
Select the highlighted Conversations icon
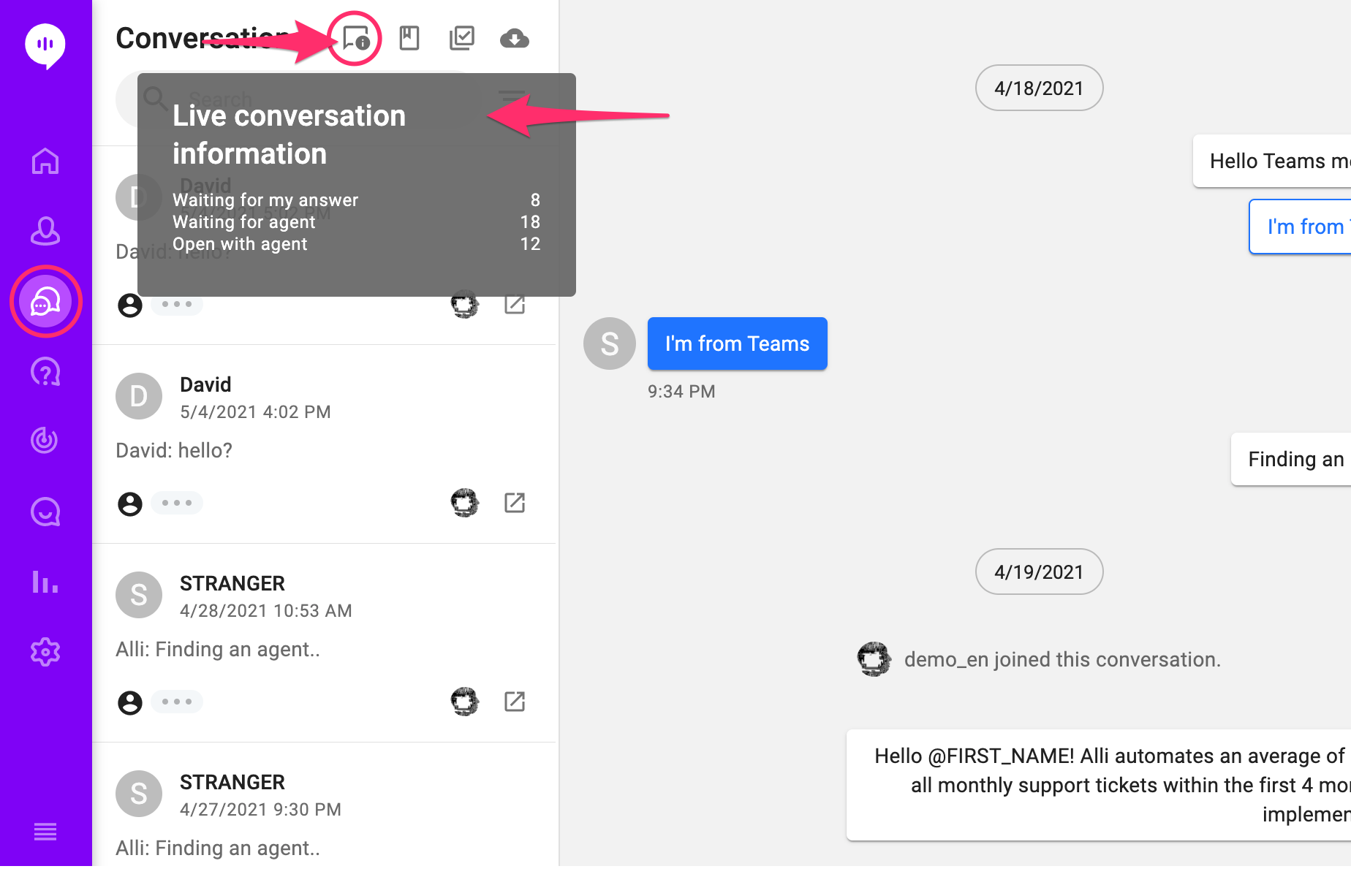[x=45, y=301]
